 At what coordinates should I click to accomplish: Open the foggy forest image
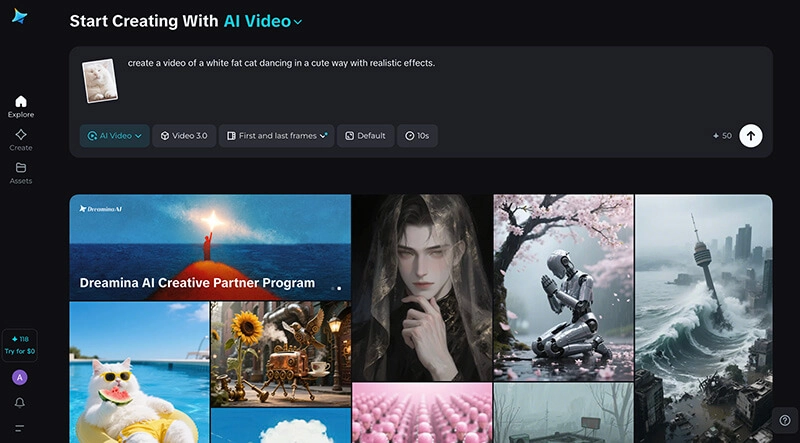(564, 413)
